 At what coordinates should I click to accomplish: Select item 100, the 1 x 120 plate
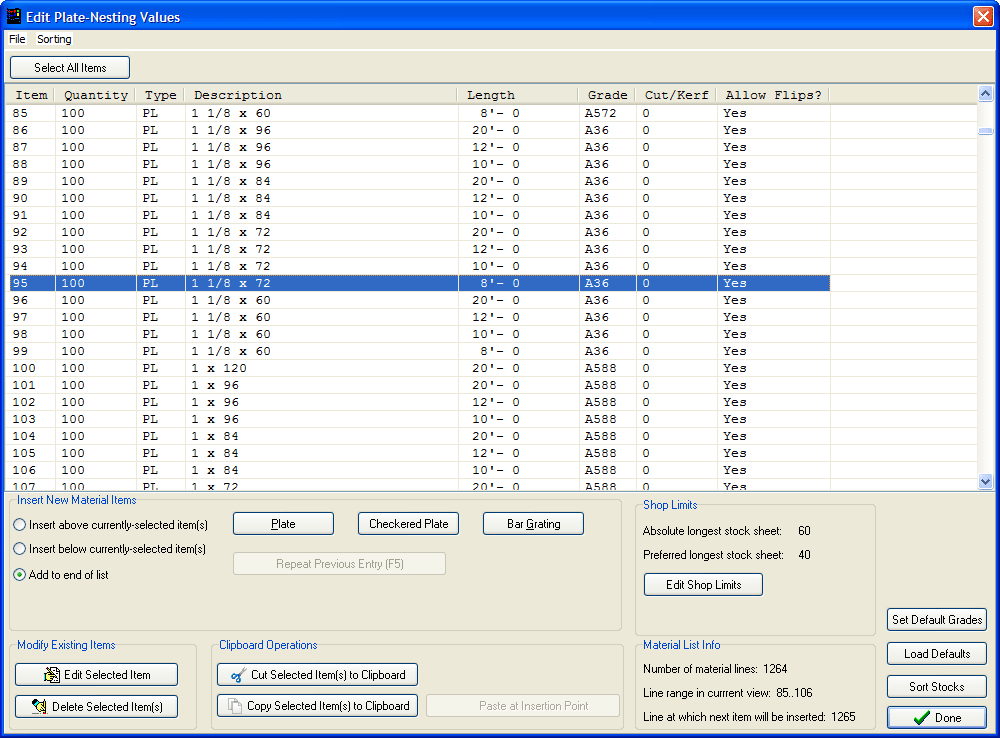(418, 368)
